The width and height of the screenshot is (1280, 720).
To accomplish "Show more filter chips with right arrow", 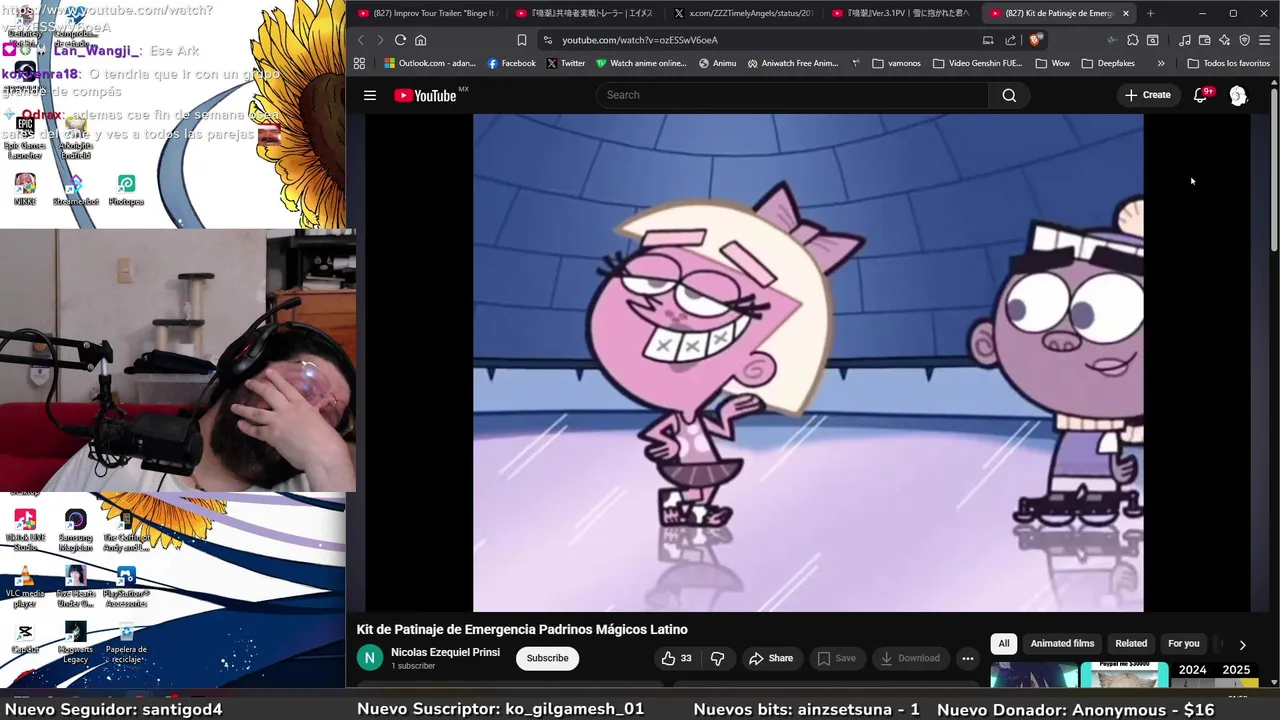I will point(1242,645).
